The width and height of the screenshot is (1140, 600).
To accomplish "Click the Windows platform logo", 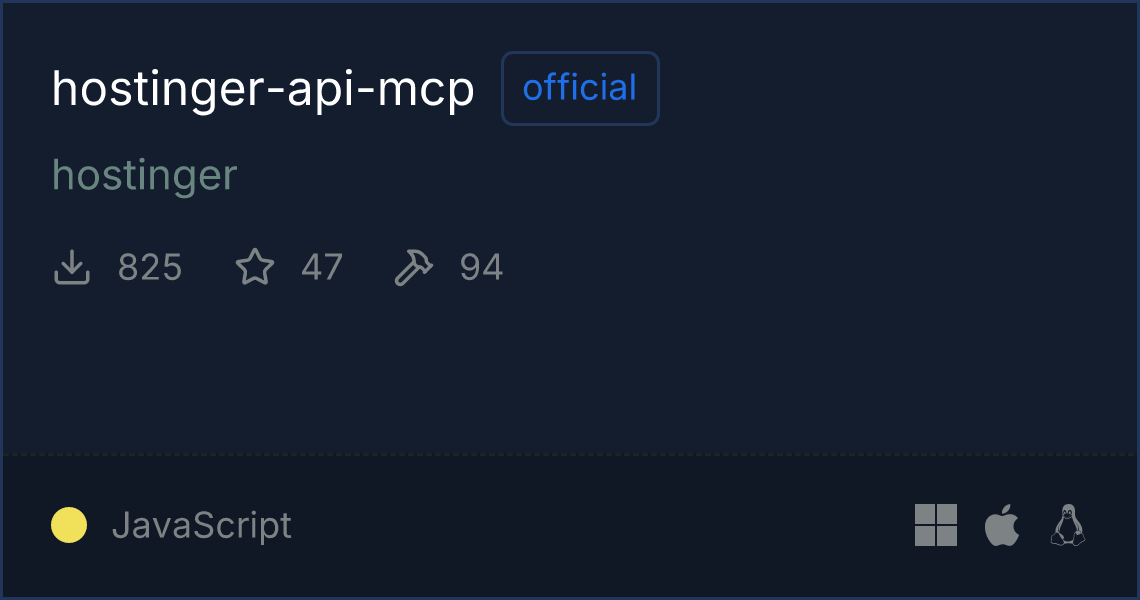I will point(936,525).
